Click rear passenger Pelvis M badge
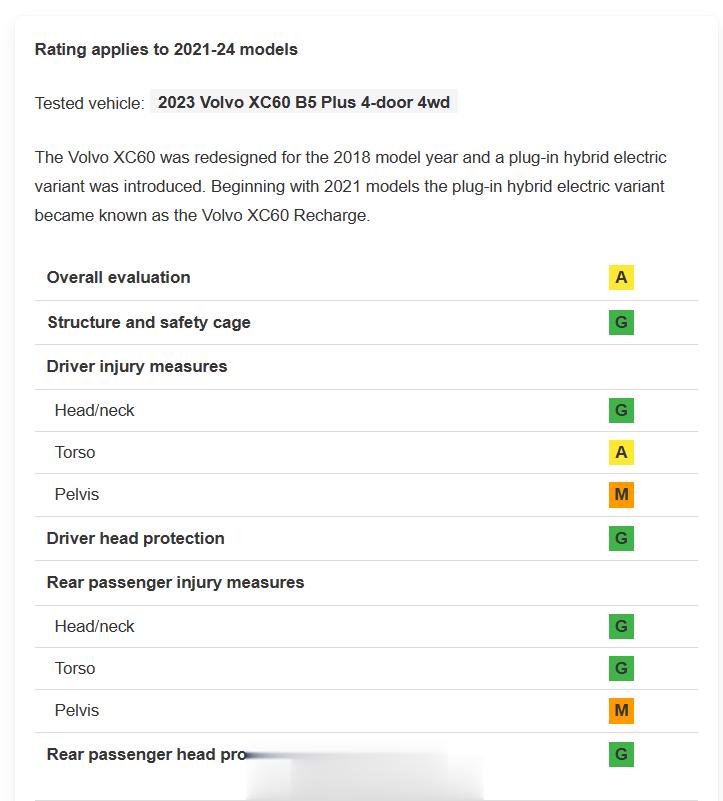The height and width of the screenshot is (801, 723). [621, 711]
